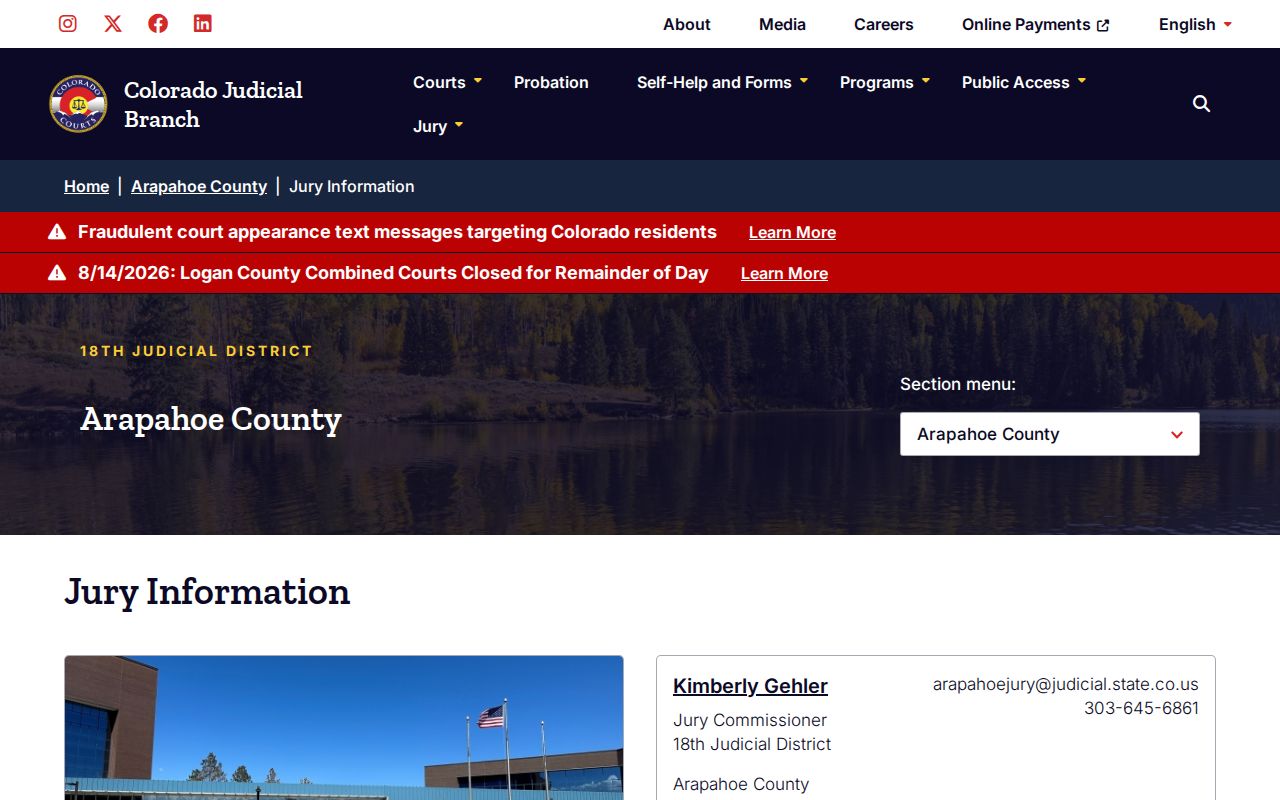The height and width of the screenshot is (800, 1280).
Task: Open the About page
Action: tap(687, 24)
